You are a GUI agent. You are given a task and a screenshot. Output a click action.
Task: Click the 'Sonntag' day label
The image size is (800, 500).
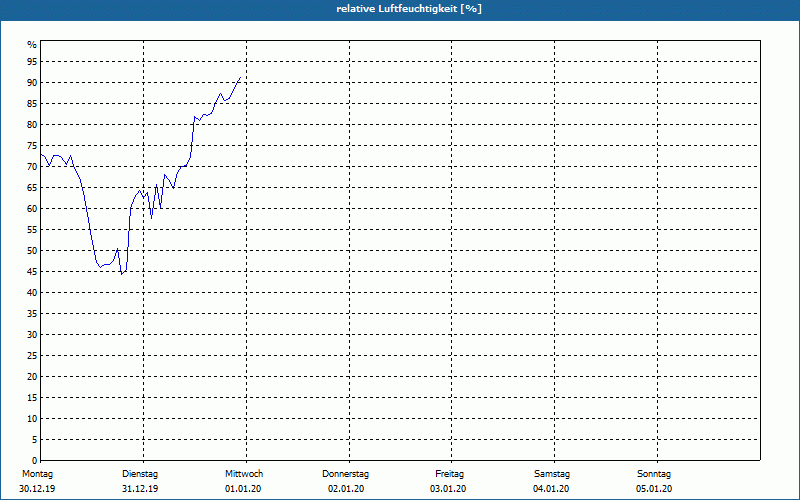654,474
